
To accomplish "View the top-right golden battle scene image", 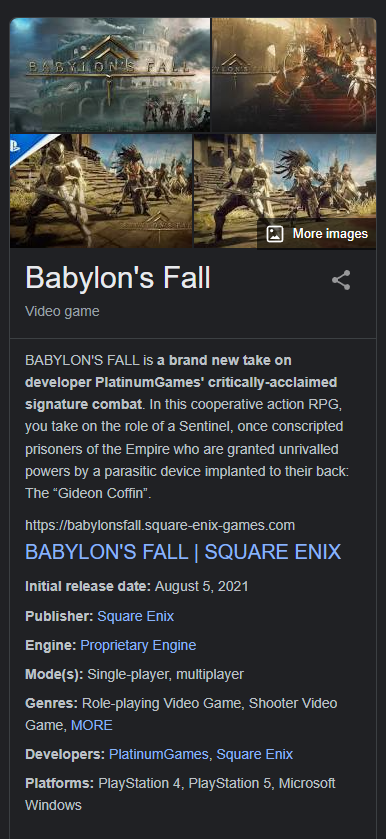I will [x=294, y=75].
